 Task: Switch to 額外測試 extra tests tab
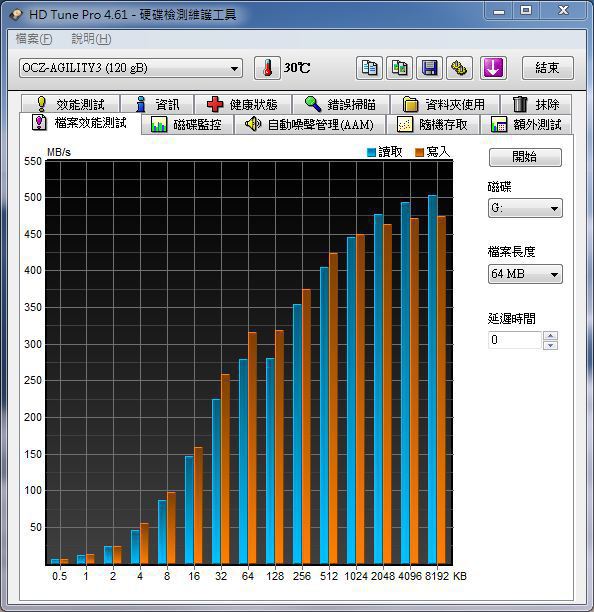(x=526, y=125)
